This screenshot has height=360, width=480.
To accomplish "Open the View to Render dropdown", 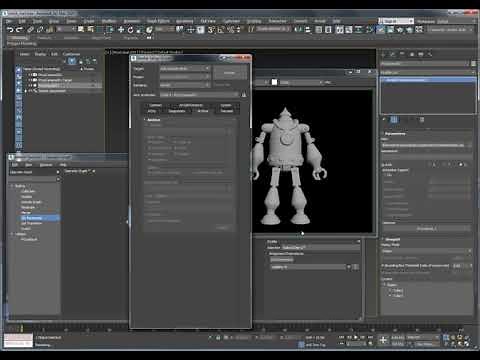I will tap(199, 95).
